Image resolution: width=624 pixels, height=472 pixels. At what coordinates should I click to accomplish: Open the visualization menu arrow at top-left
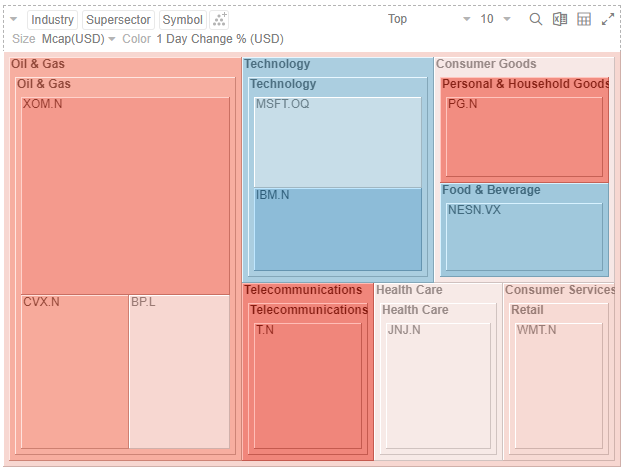point(14,19)
